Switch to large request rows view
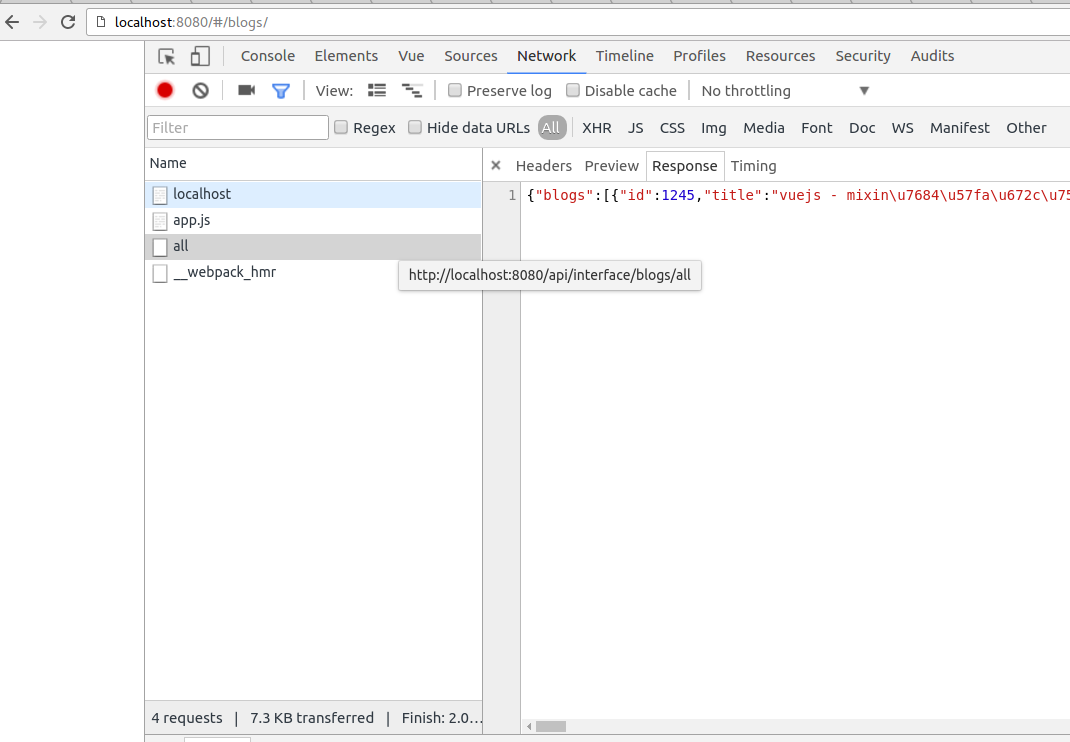 click(377, 90)
